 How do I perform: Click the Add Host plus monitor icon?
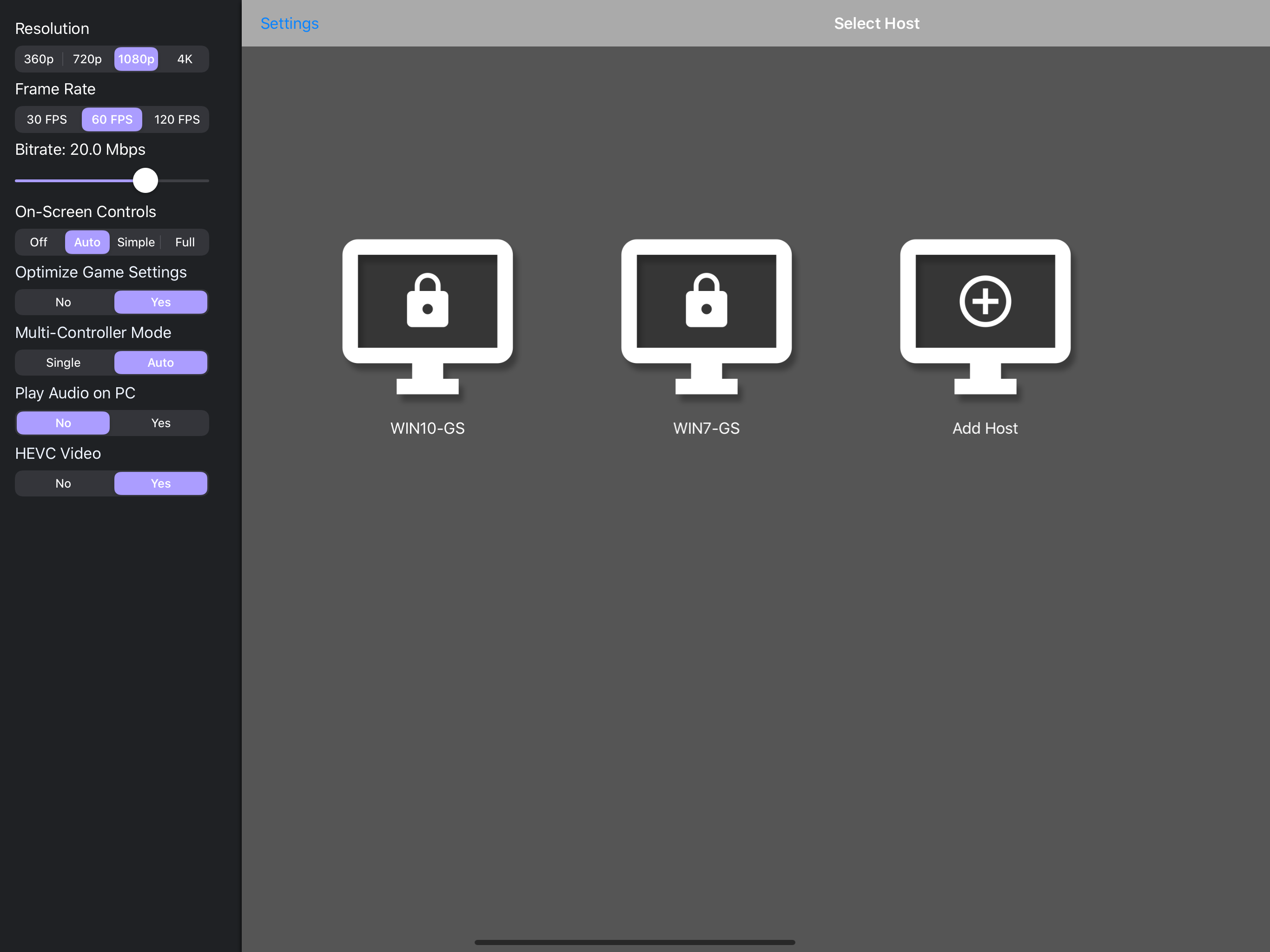click(x=985, y=316)
